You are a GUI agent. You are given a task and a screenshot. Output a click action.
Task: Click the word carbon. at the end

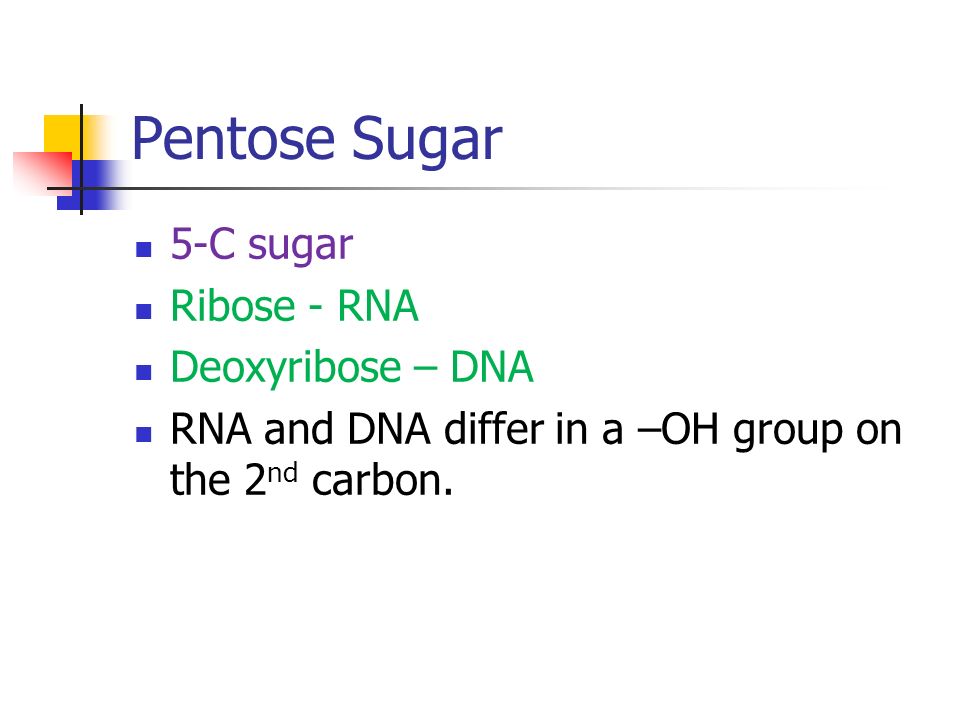pos(383,479)
